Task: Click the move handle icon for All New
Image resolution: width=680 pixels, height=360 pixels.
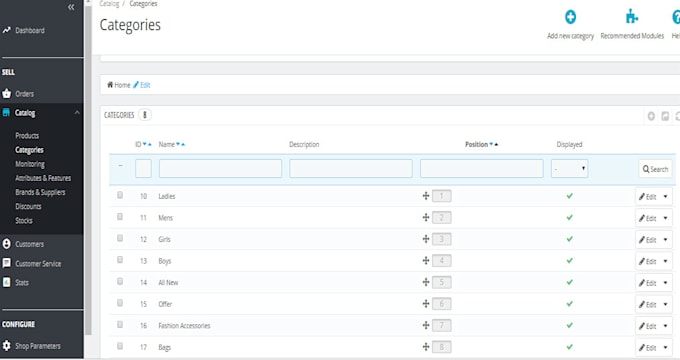Action: point(426,282)
